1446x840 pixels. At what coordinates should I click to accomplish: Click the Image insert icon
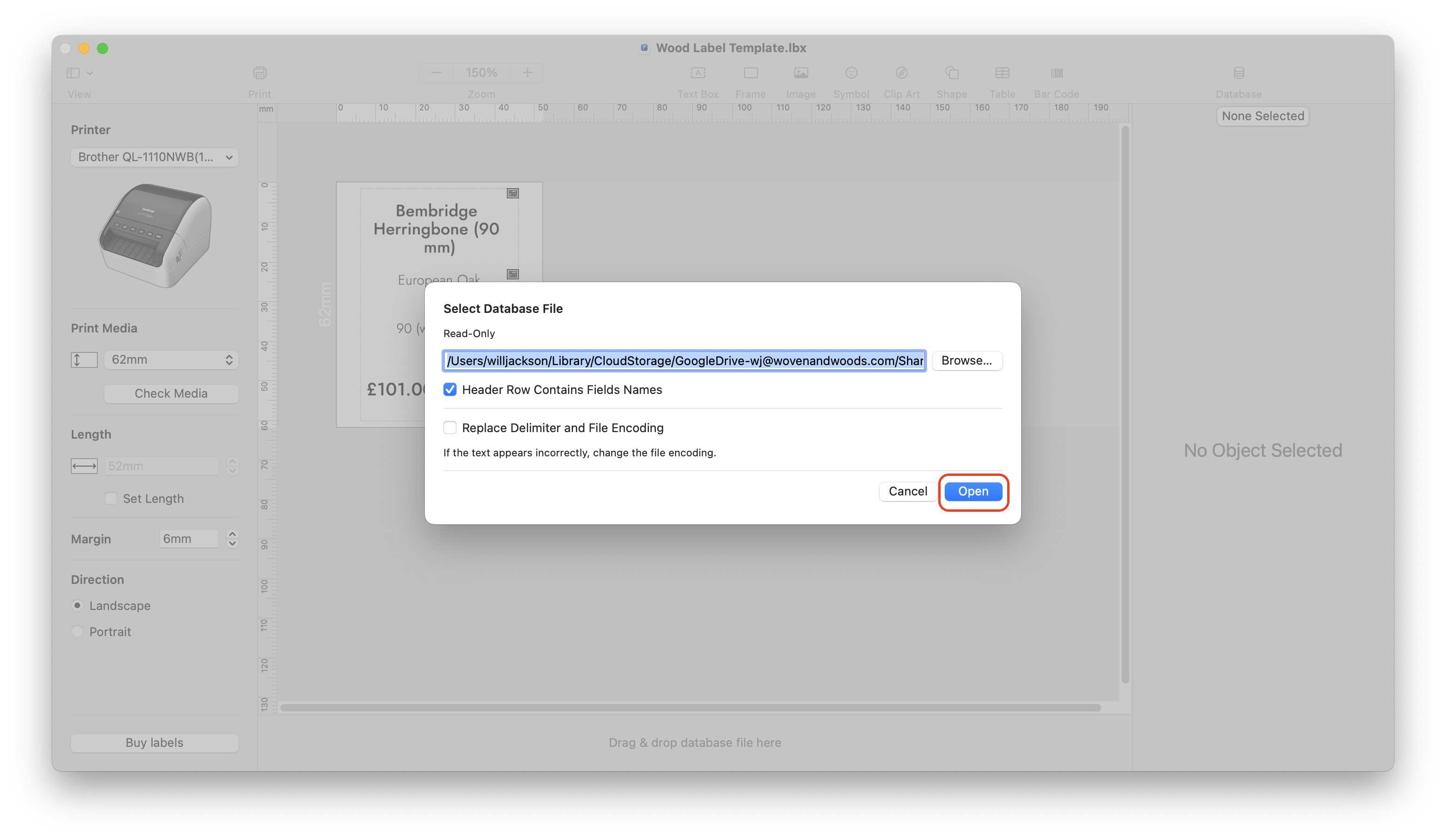pyautogui.click(x=800, y=73)
